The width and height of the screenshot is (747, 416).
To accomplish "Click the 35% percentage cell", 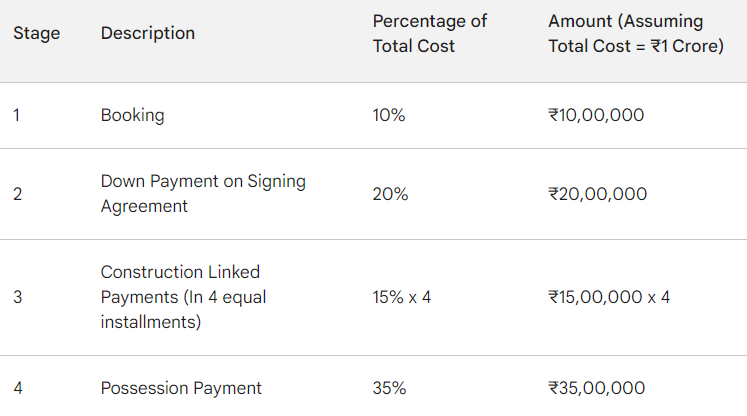I will pos(389,388).
